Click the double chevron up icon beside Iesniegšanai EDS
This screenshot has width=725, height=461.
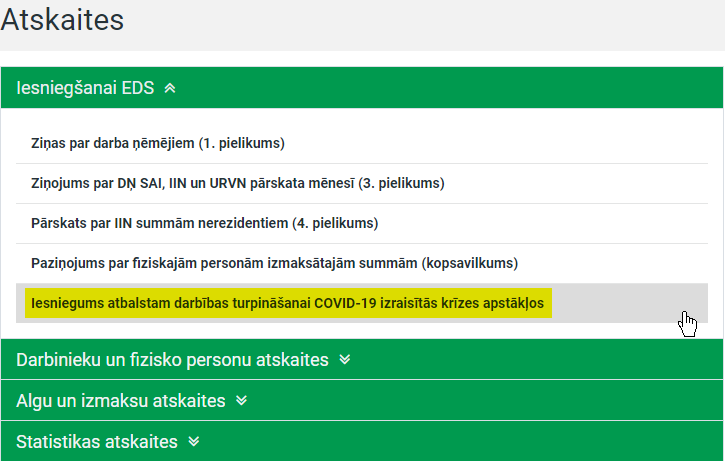tap(170, 88)
